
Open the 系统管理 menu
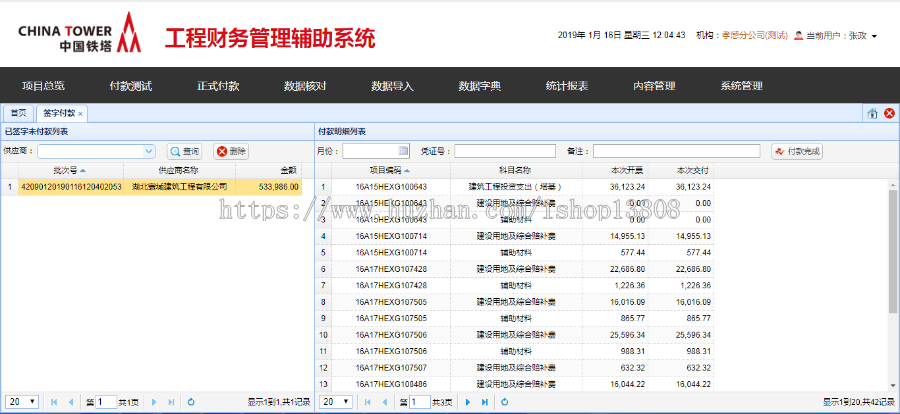click(742, 86)
